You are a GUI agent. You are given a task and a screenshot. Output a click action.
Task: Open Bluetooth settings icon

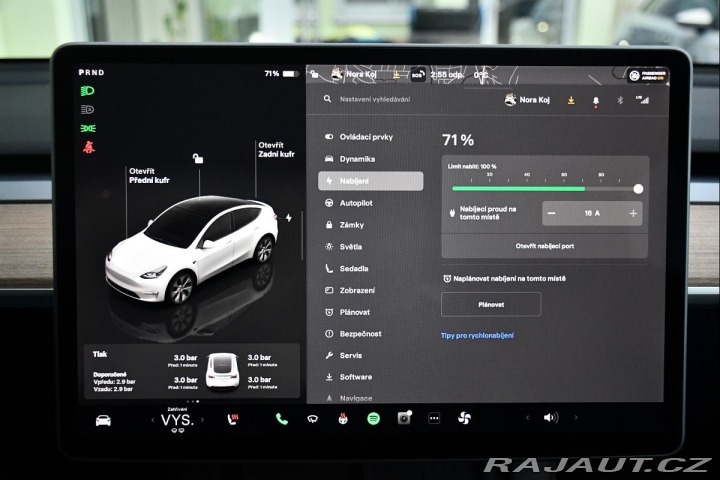click(x=620, y=100)
